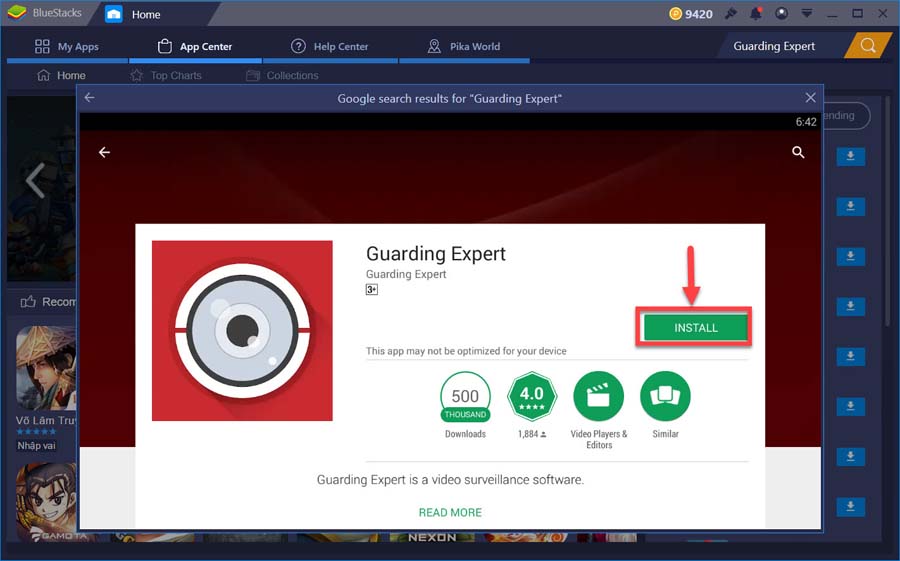Click the search results dialog back arrow
The image size is (900, 561).
(x=90, y=98)
